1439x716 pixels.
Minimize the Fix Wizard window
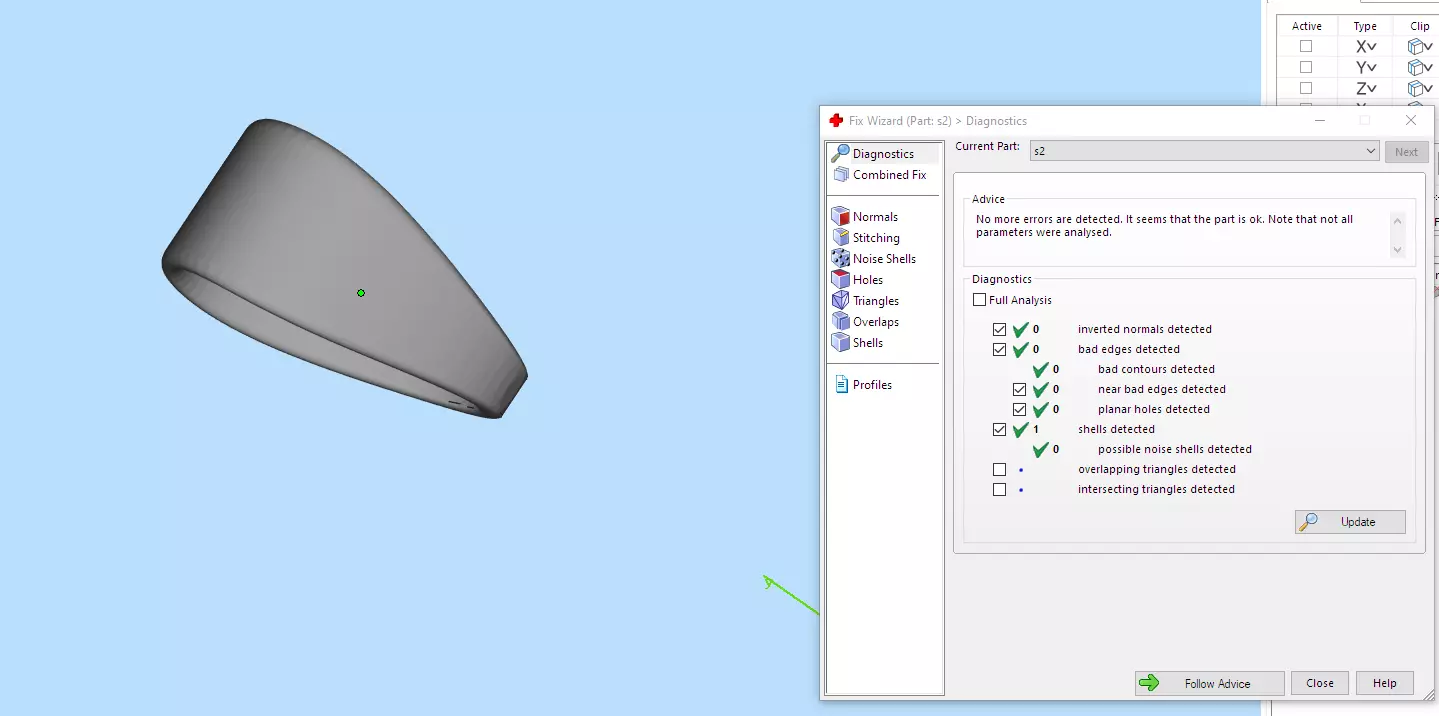[x=1320, y=120]
